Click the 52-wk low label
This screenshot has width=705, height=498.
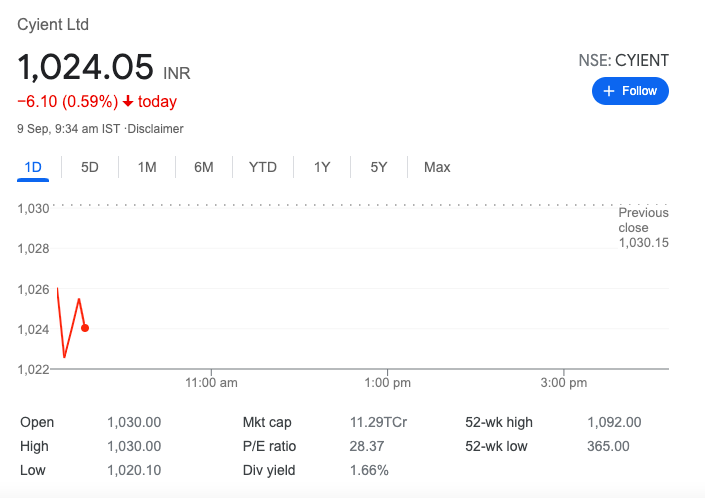(x=496, y=446)
